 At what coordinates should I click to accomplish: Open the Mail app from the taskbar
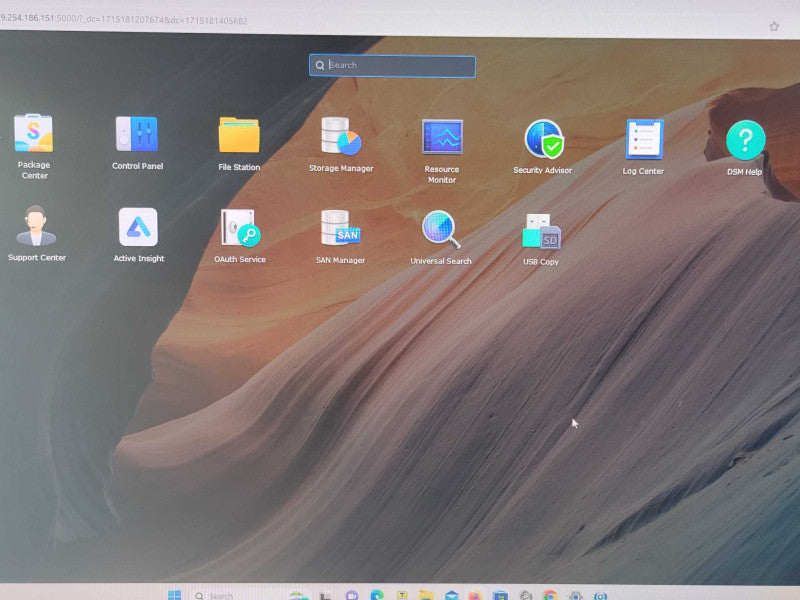452,595
